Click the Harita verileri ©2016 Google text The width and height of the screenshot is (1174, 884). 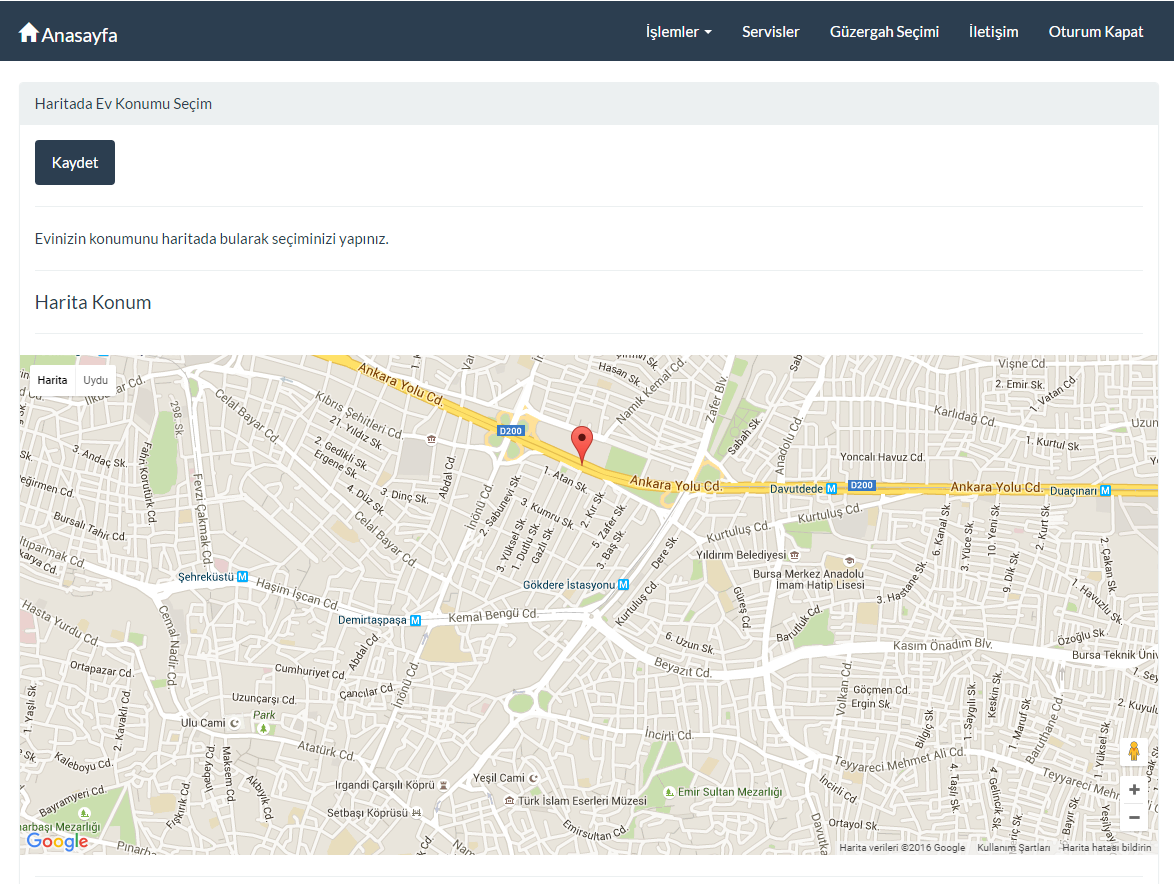[902, 847]
